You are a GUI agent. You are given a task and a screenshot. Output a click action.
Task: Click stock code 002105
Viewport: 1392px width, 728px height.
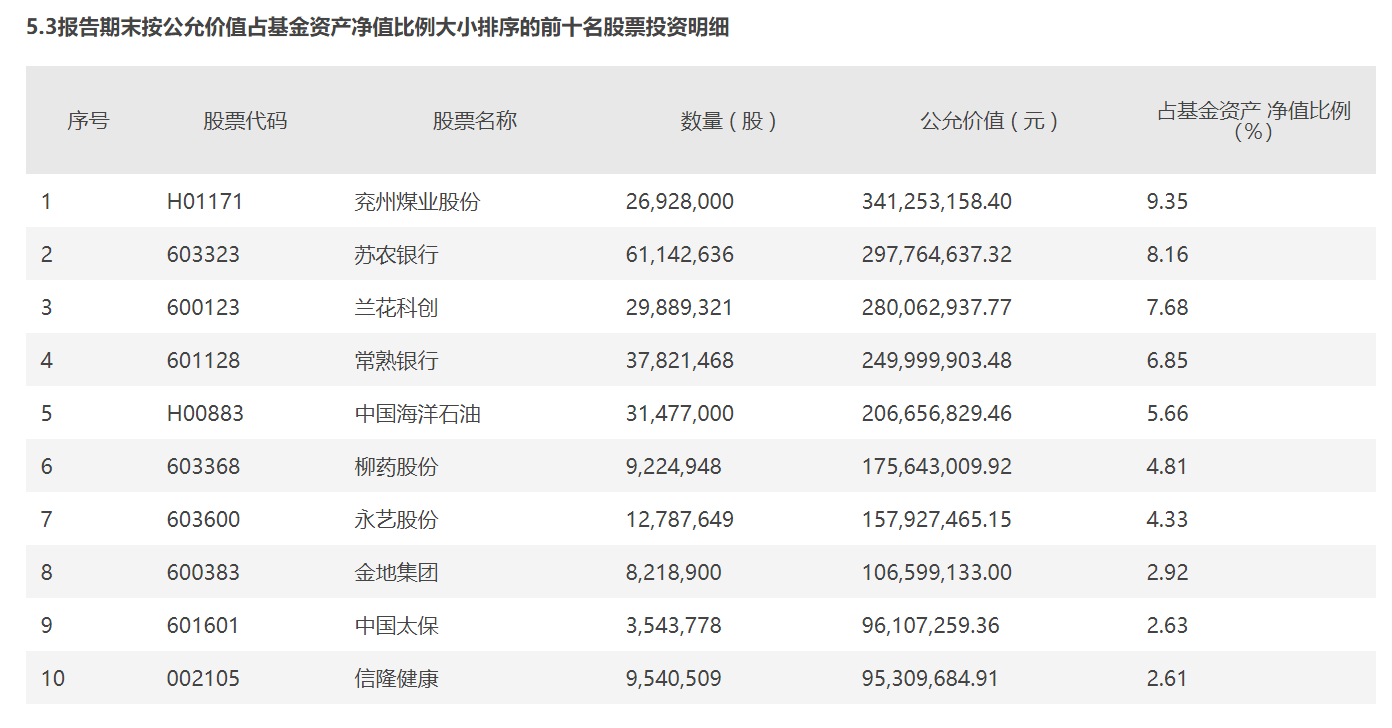(203, 679)
